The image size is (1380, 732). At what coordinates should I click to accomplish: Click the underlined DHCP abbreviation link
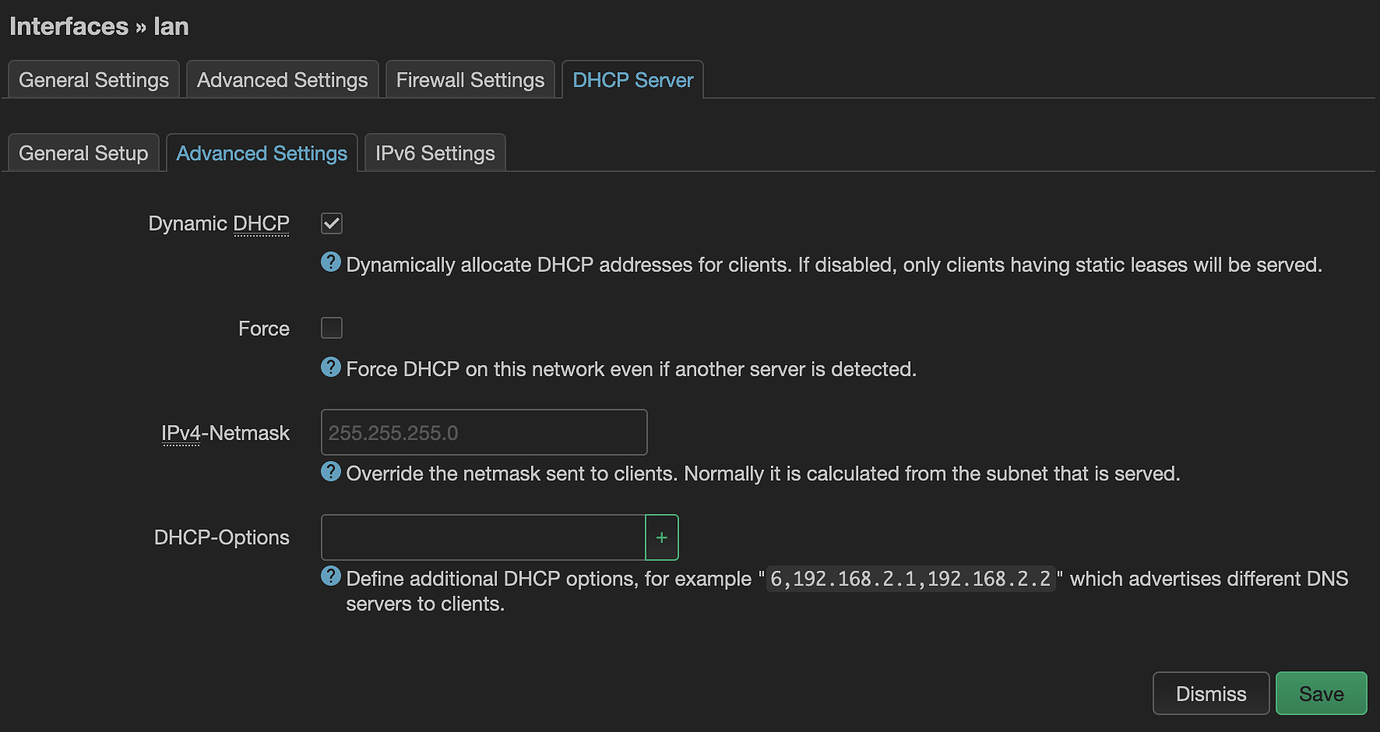261,223
